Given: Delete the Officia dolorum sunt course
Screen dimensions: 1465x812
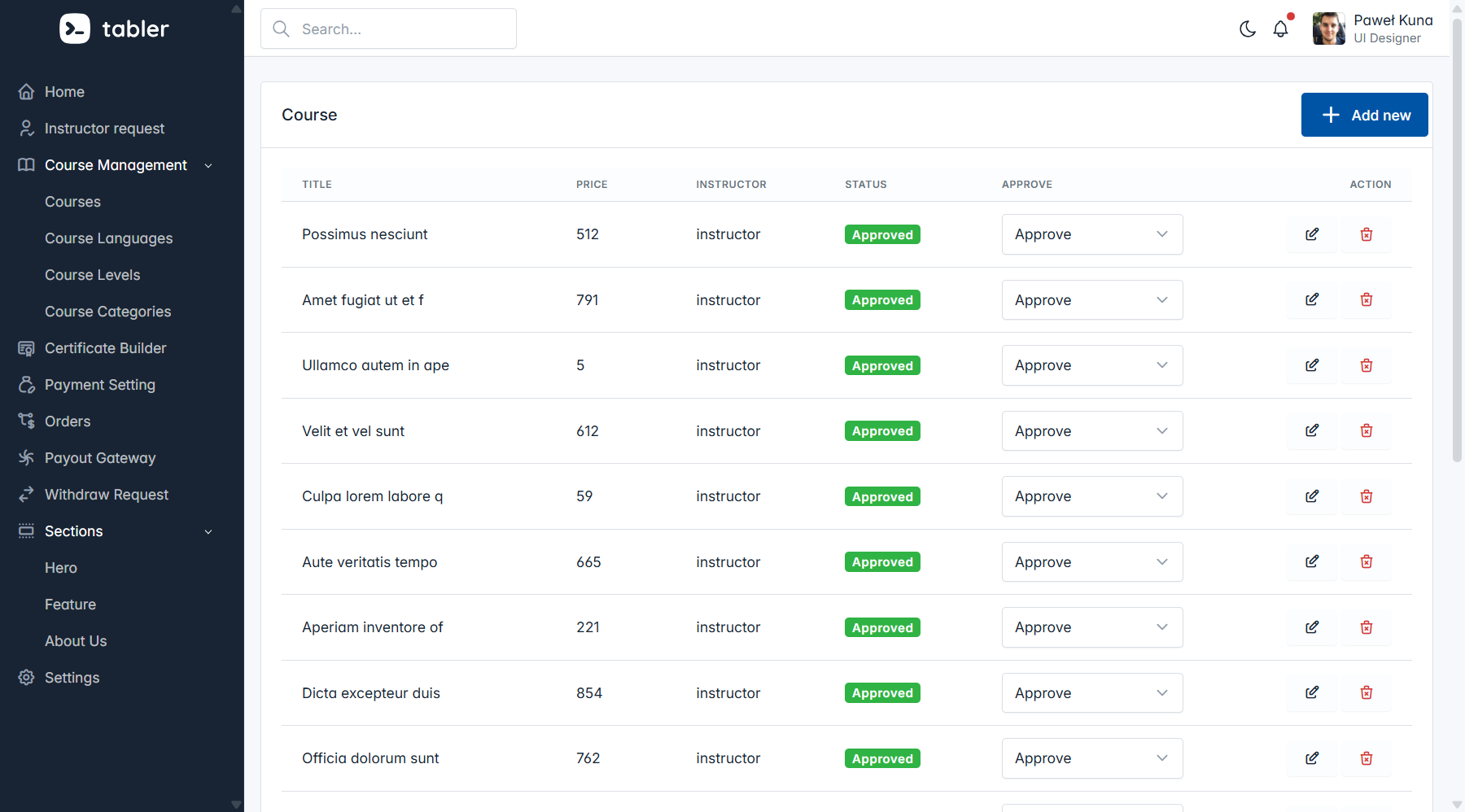Looking at the screenshot, I should pyautogui.click(x=1367, y=758).
